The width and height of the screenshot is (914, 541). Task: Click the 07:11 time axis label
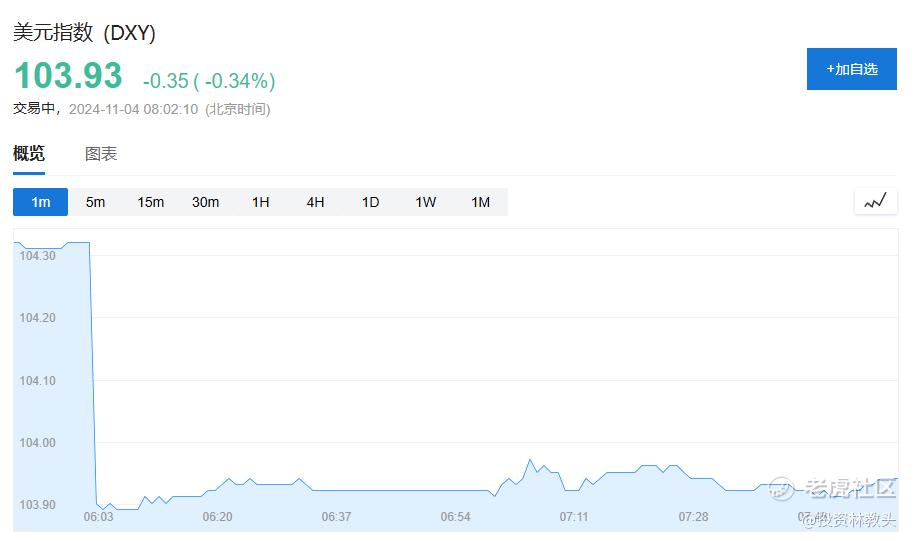click(574, 517)
